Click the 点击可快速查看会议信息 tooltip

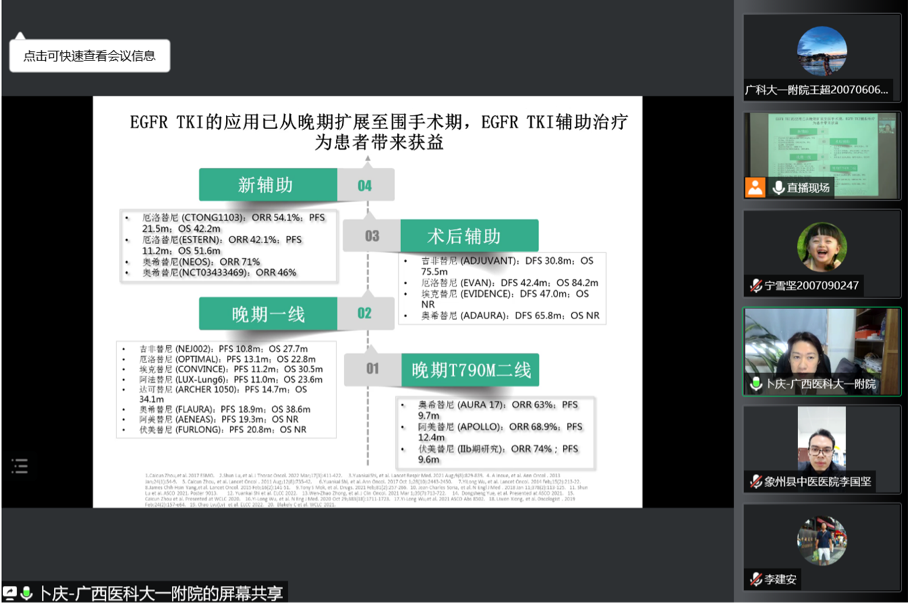(90, 56)
